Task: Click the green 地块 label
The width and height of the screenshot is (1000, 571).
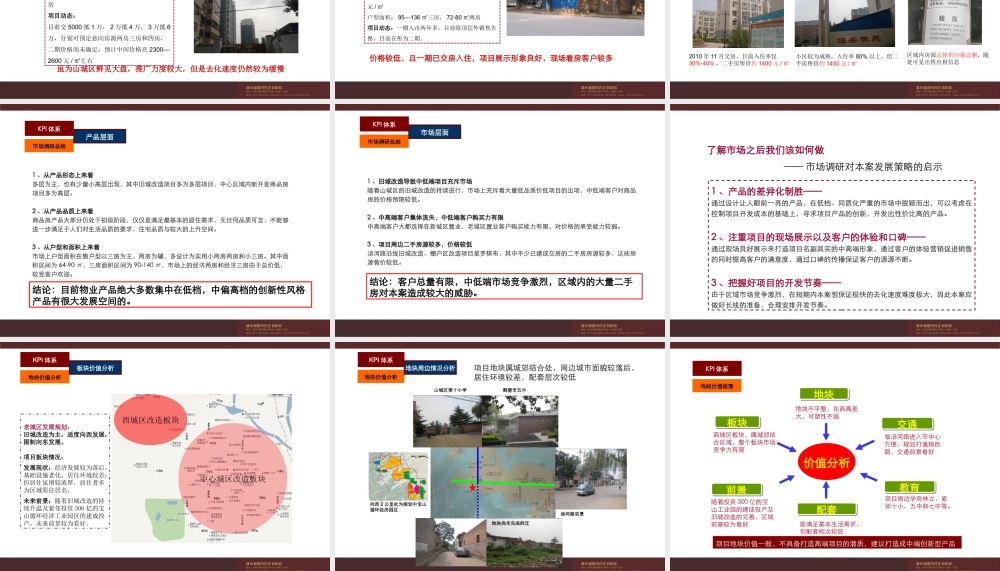Action: [x=824, y=394]
